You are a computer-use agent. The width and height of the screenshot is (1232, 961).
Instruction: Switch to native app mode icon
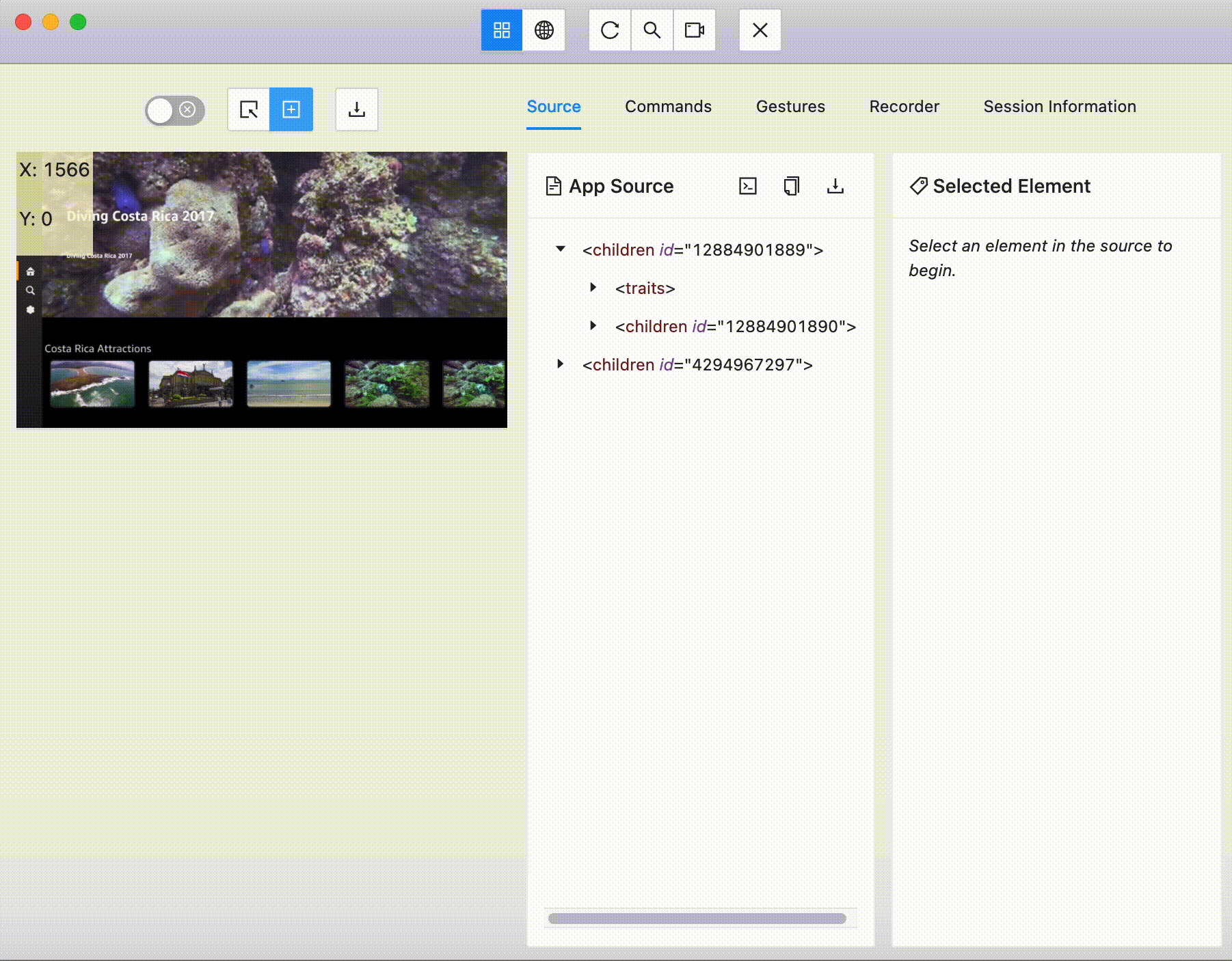coord(501,30)
